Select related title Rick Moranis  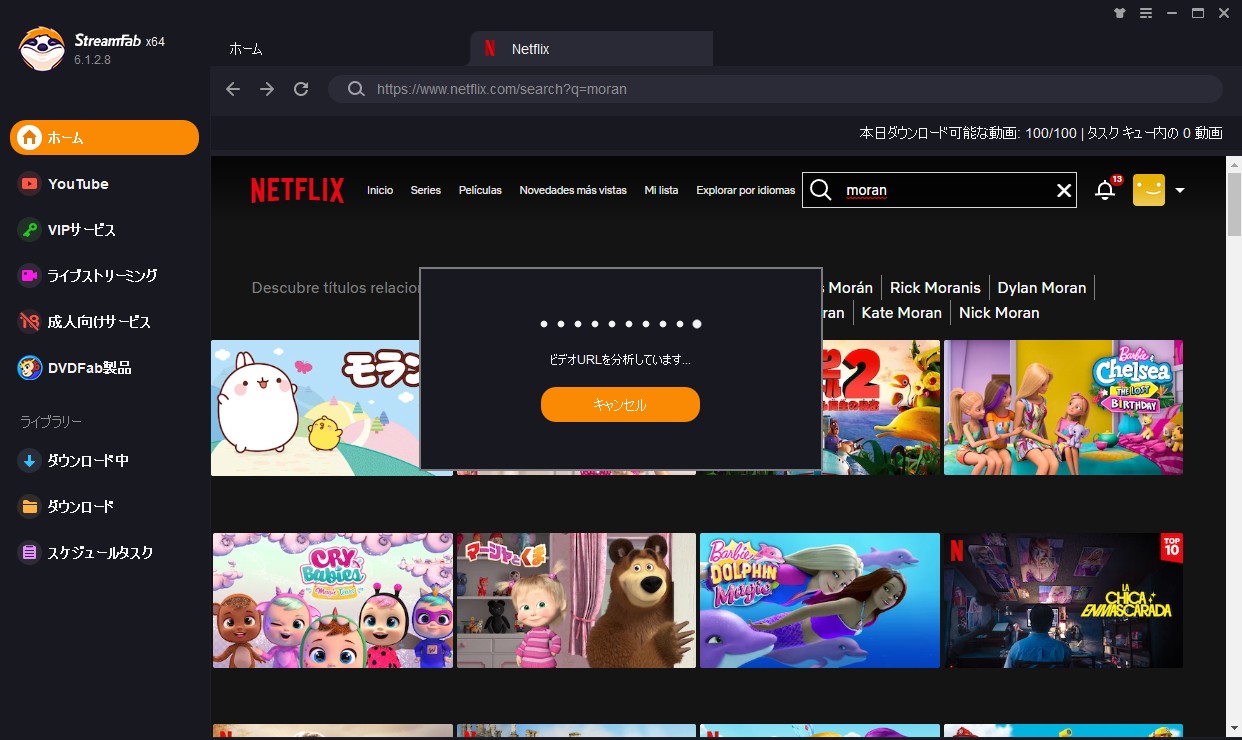point(935,287)
